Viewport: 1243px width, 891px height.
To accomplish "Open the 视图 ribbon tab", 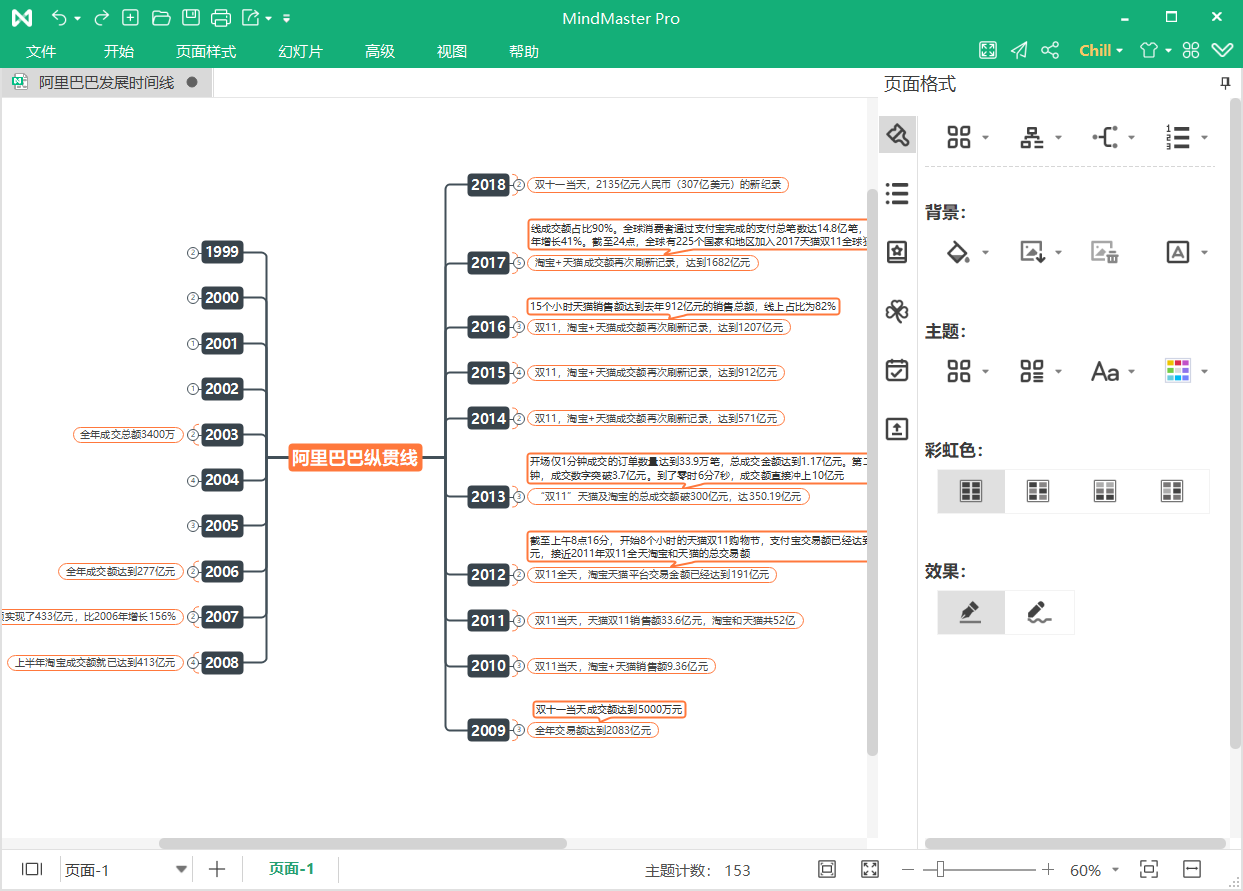I will pos(452,52).
